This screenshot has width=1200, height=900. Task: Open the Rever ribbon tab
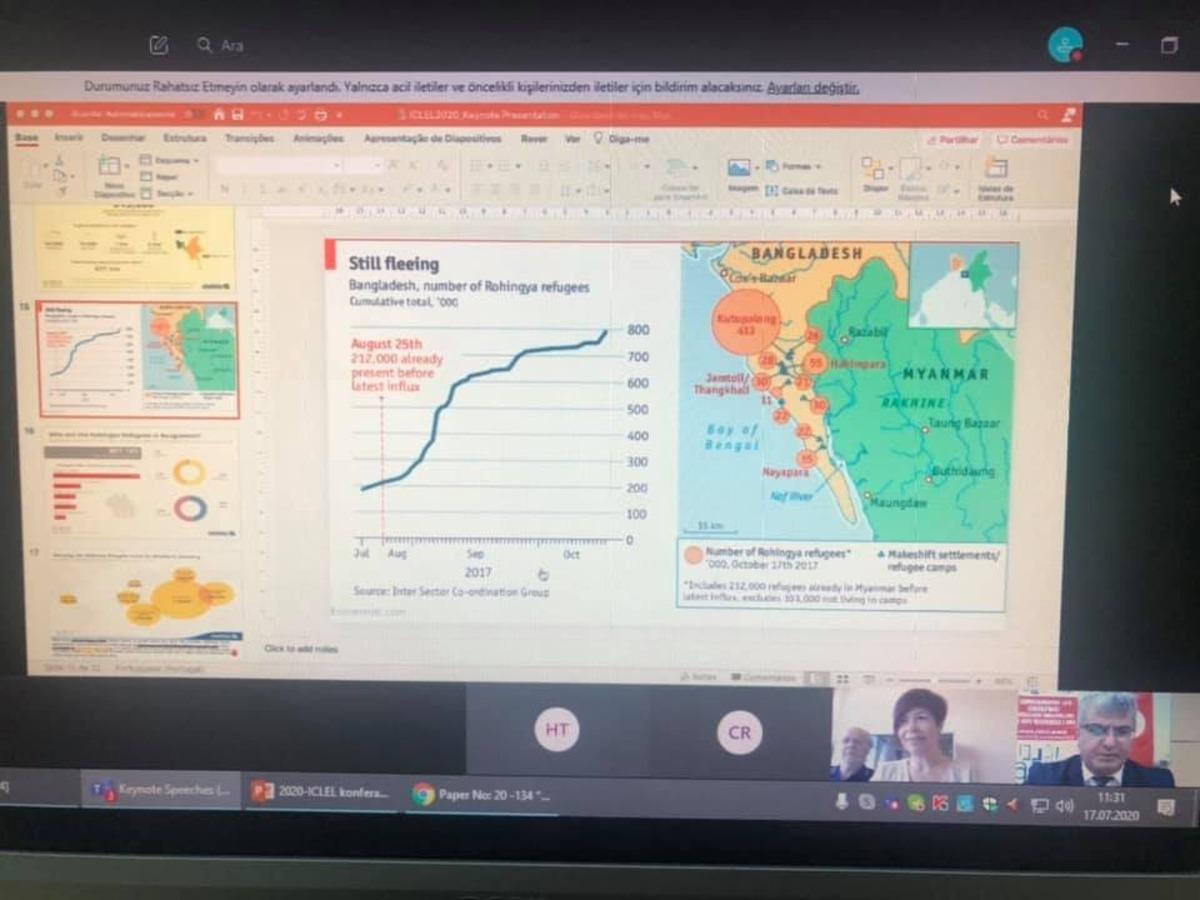tap(536, 139)
